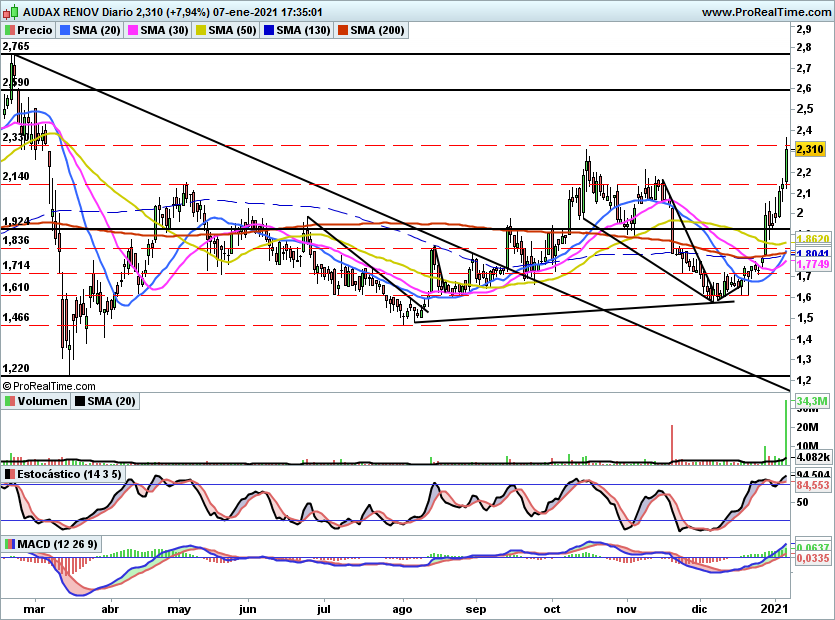
Task: Click the Precio panel label
Action: coord(35,31)
